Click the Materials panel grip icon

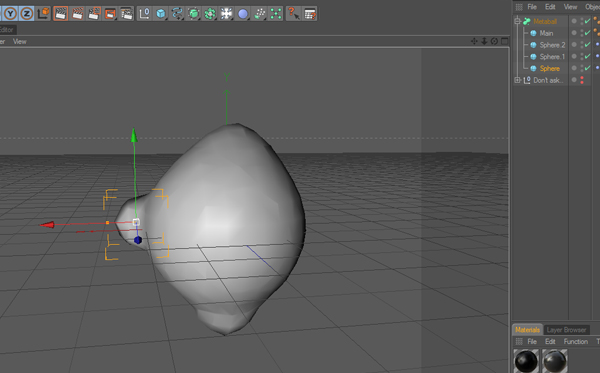coord(519,341)
